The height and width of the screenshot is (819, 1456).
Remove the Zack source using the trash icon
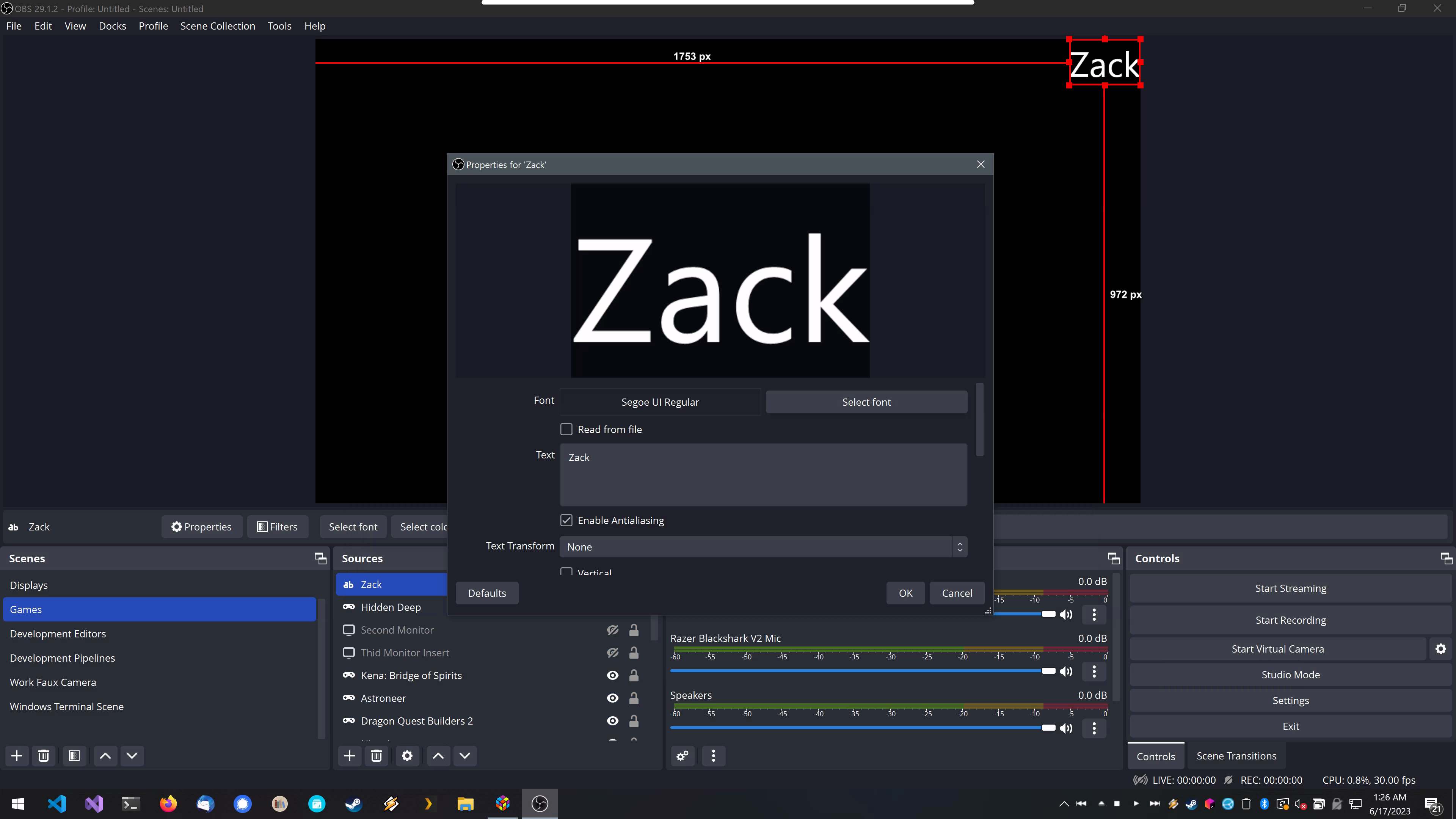pyautogui.click(x=377, y=756)
